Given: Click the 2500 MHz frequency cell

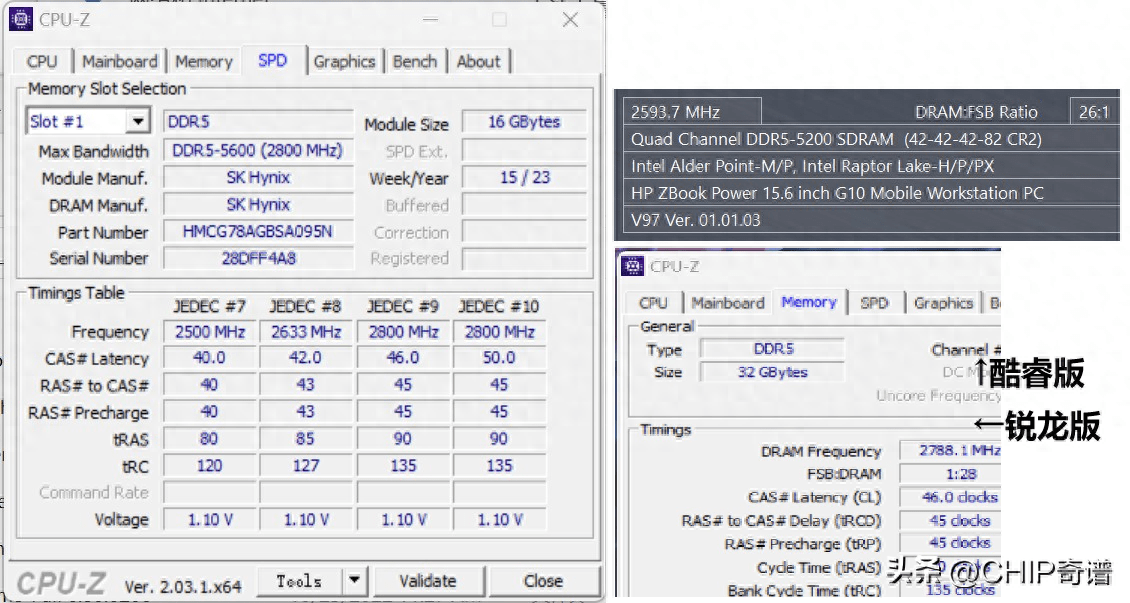Looking at the screenshot, I should click(x=210, y=331).
